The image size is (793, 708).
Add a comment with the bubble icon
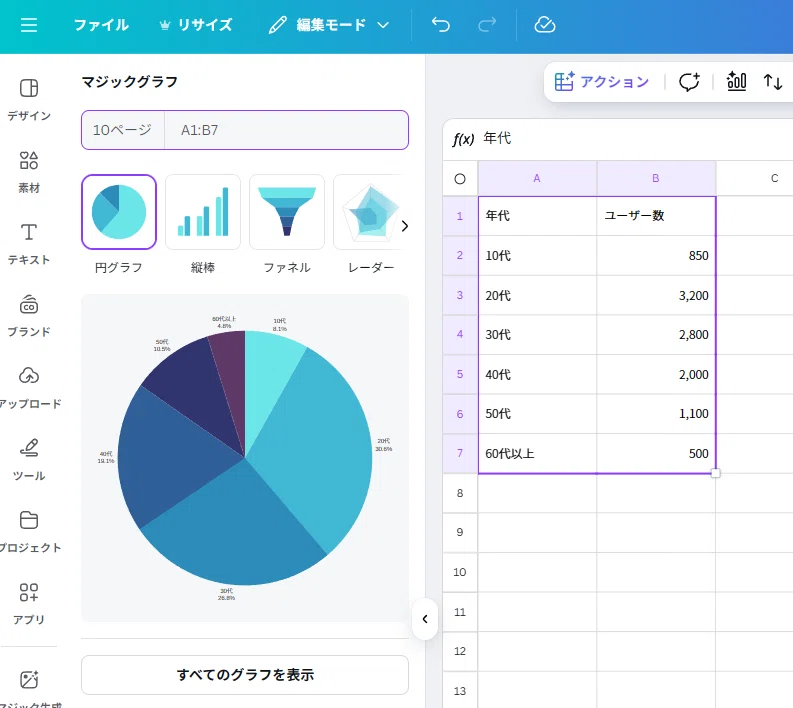coord(689,82)
